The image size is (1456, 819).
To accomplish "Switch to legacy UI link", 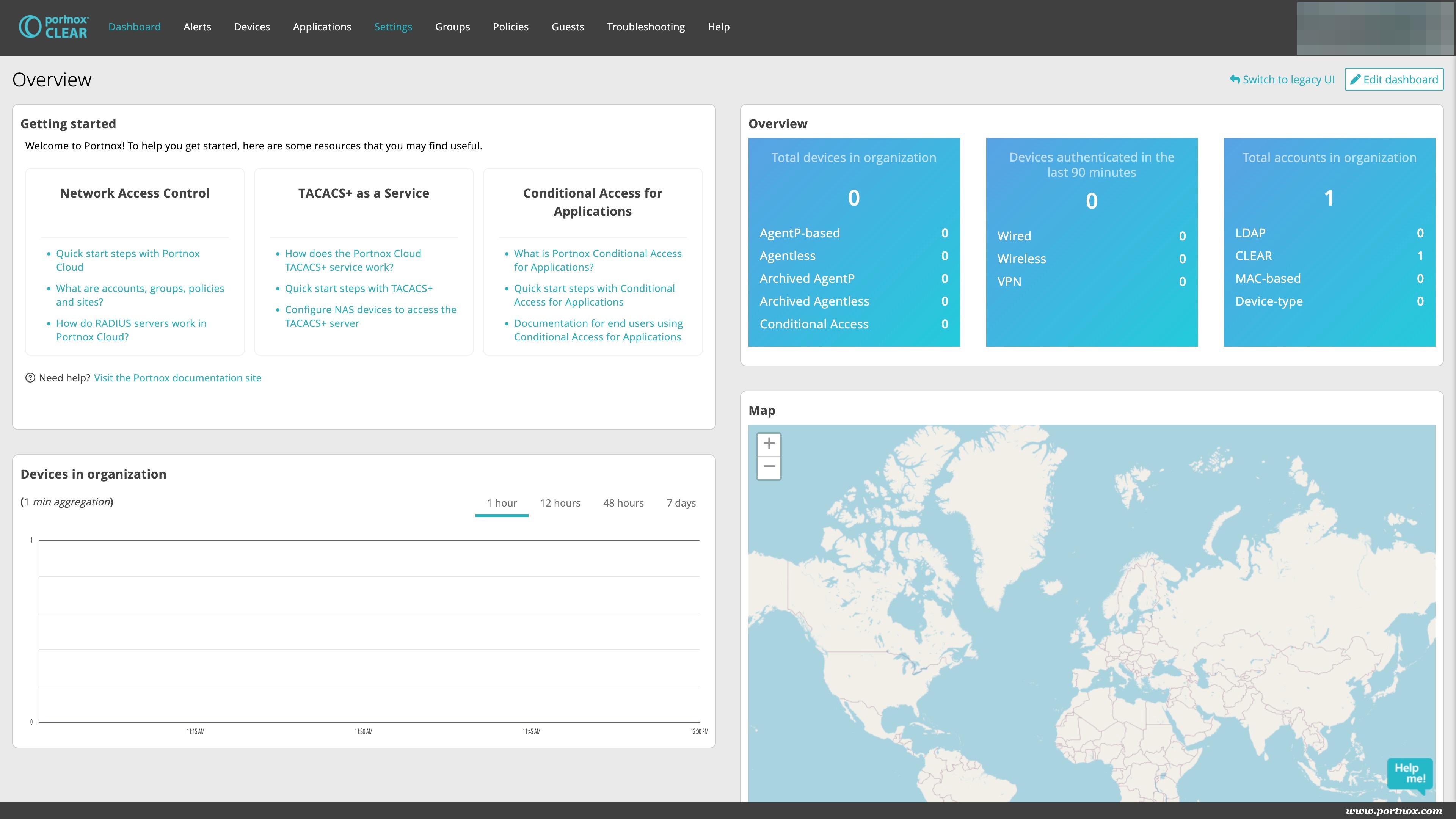I will tap(1282, 80).
